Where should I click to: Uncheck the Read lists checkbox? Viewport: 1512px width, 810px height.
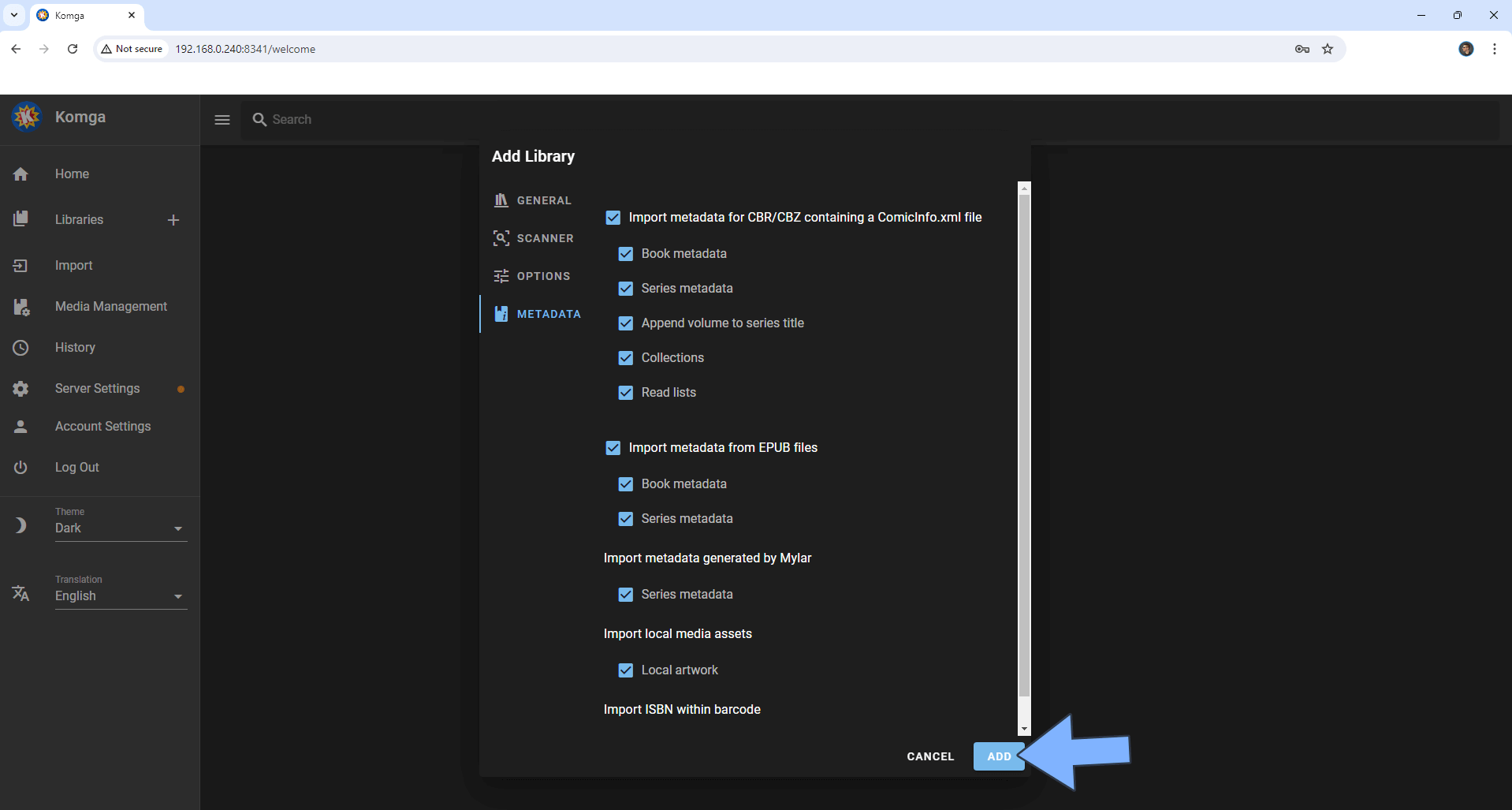click(625, 393)
